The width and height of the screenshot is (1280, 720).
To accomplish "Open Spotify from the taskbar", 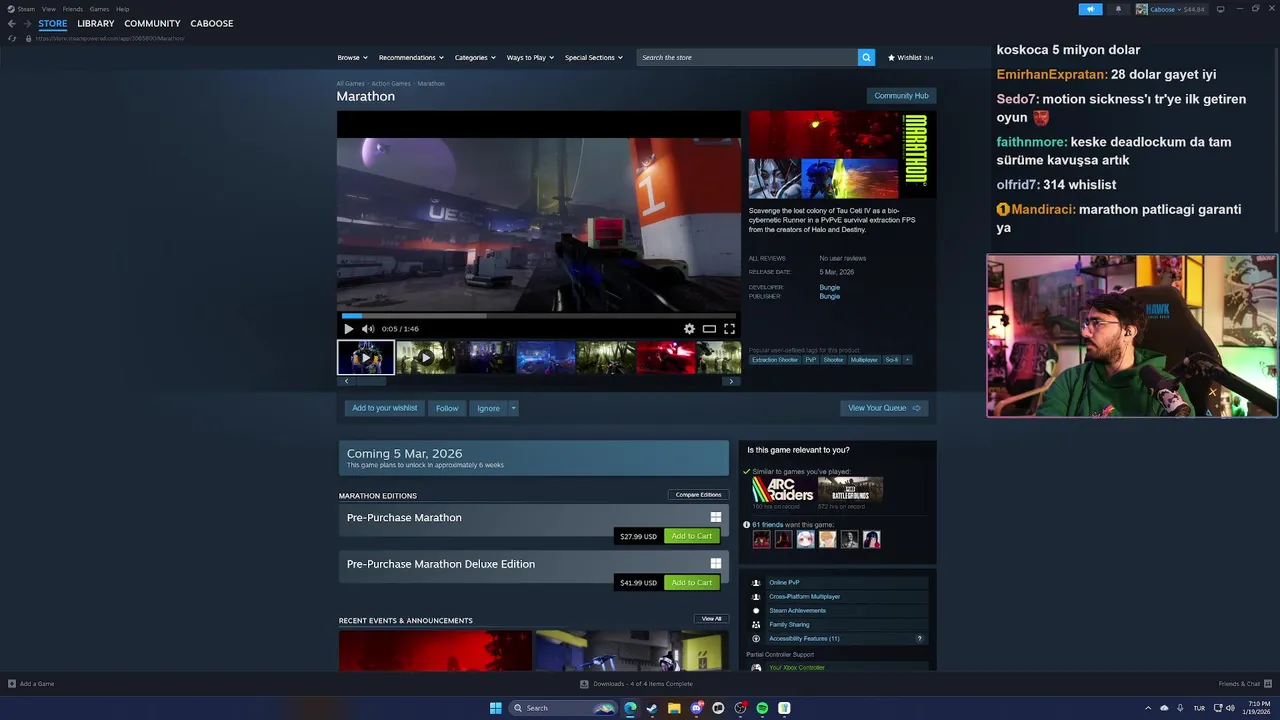I will click(x=762, y=708).
